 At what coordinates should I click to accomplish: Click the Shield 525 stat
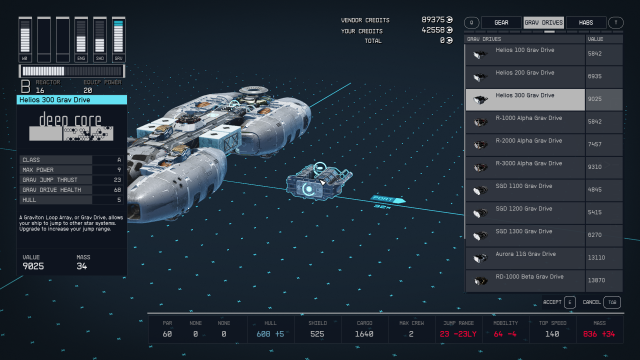[317, 329]
